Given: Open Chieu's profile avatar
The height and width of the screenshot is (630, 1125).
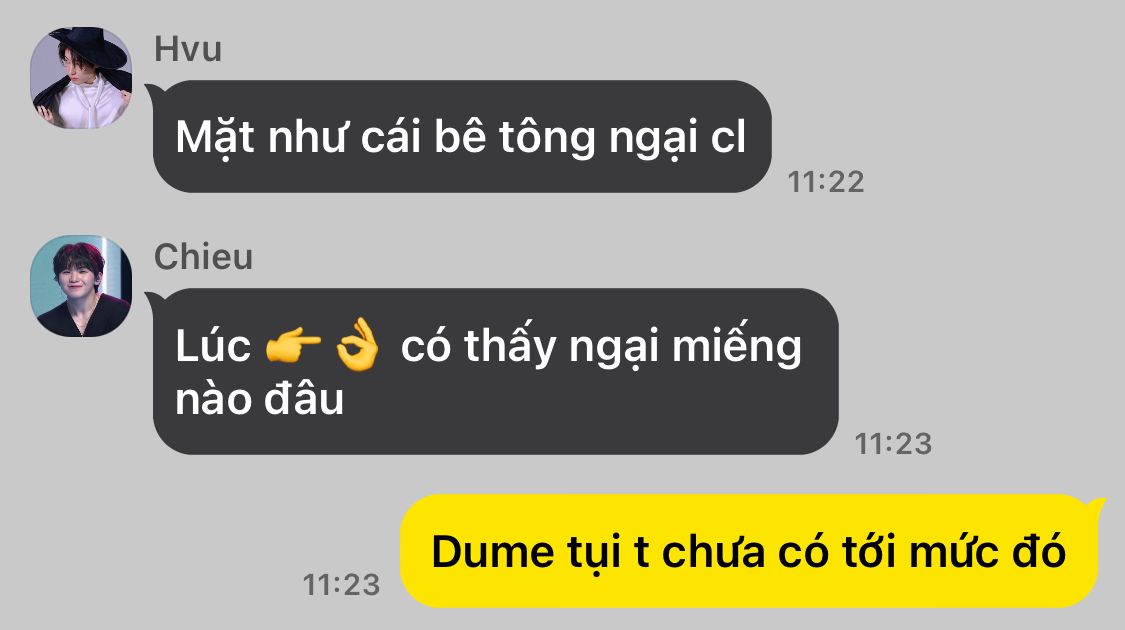Looking at the screenshot, I should (81, 286).
